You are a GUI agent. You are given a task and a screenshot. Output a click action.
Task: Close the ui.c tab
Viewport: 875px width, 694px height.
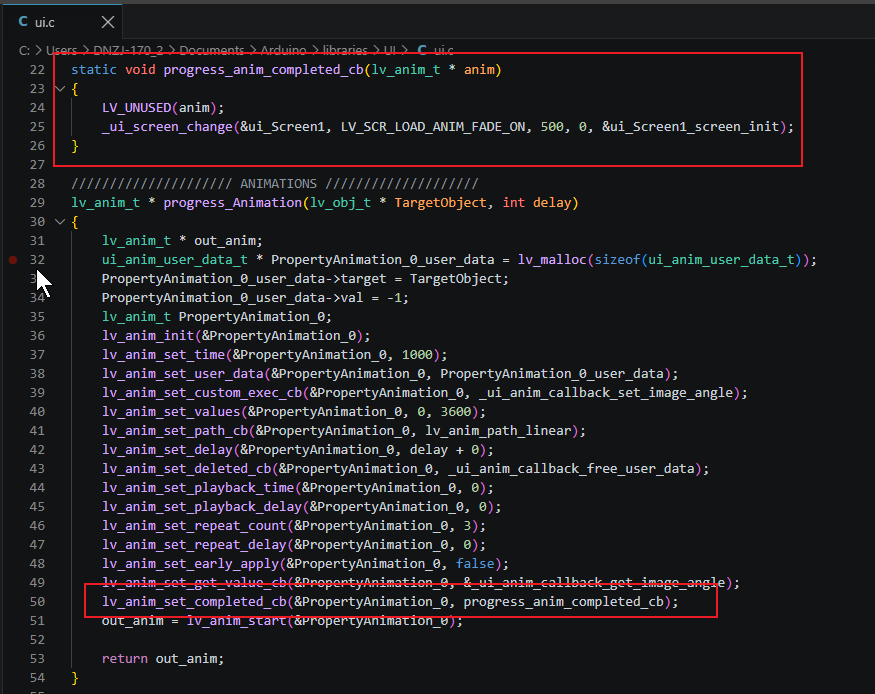(x=108, y=22)
